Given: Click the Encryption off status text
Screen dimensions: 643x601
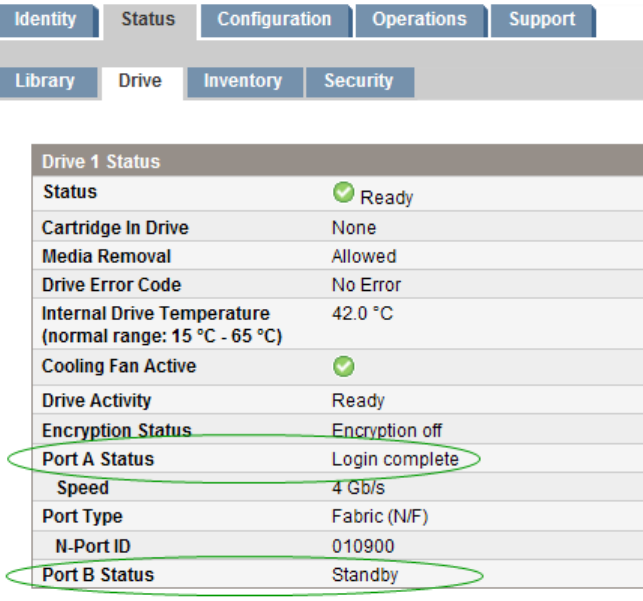Looking at the screenshot, I should click(x=386, y=431).
